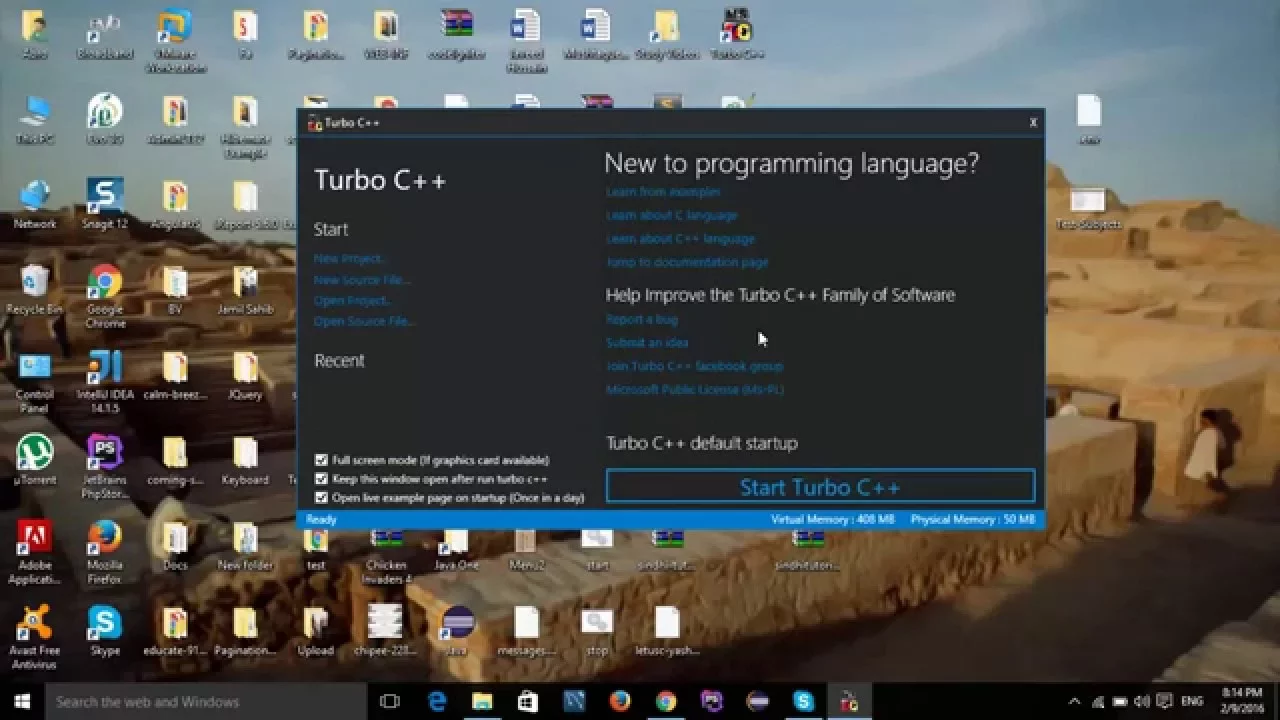Open the Learn from examples link
1280x720 pixels.
(x=662, y=191)
